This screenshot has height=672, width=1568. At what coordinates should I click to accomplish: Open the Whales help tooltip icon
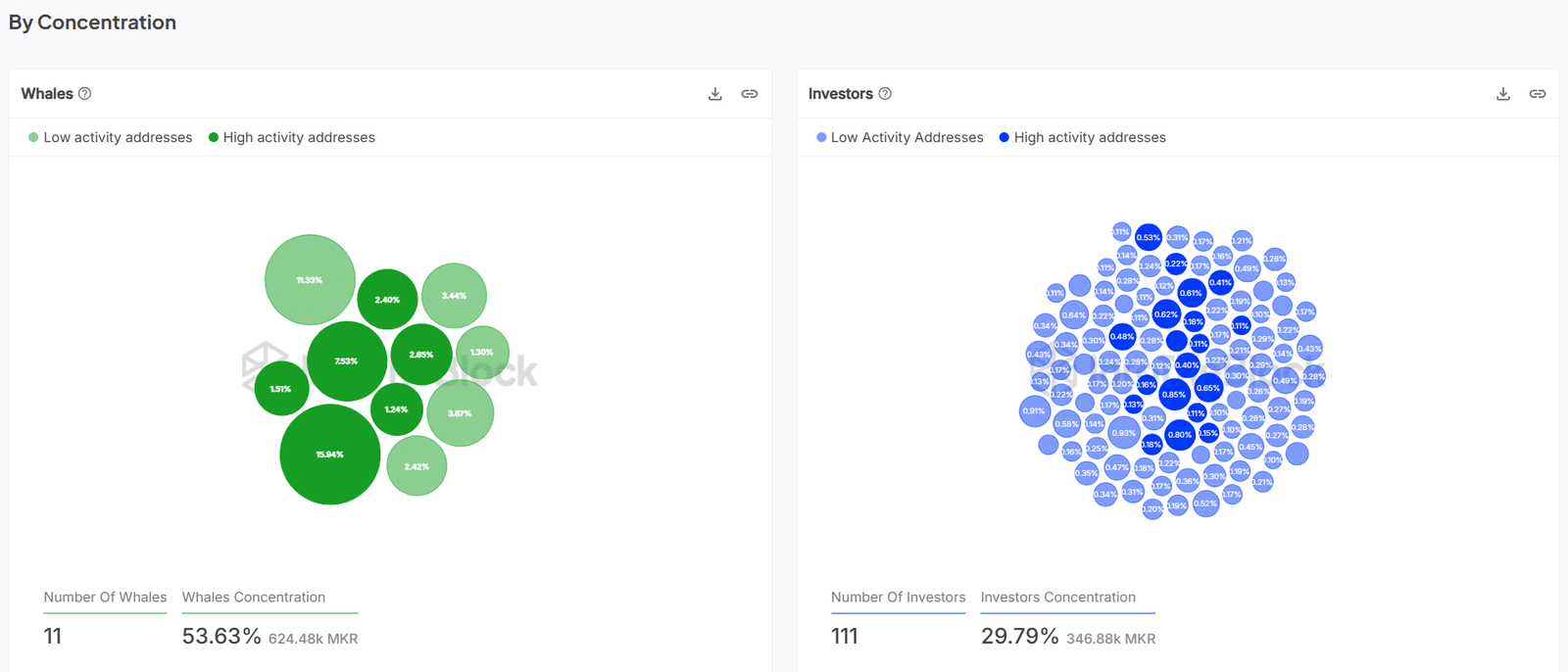85,94
